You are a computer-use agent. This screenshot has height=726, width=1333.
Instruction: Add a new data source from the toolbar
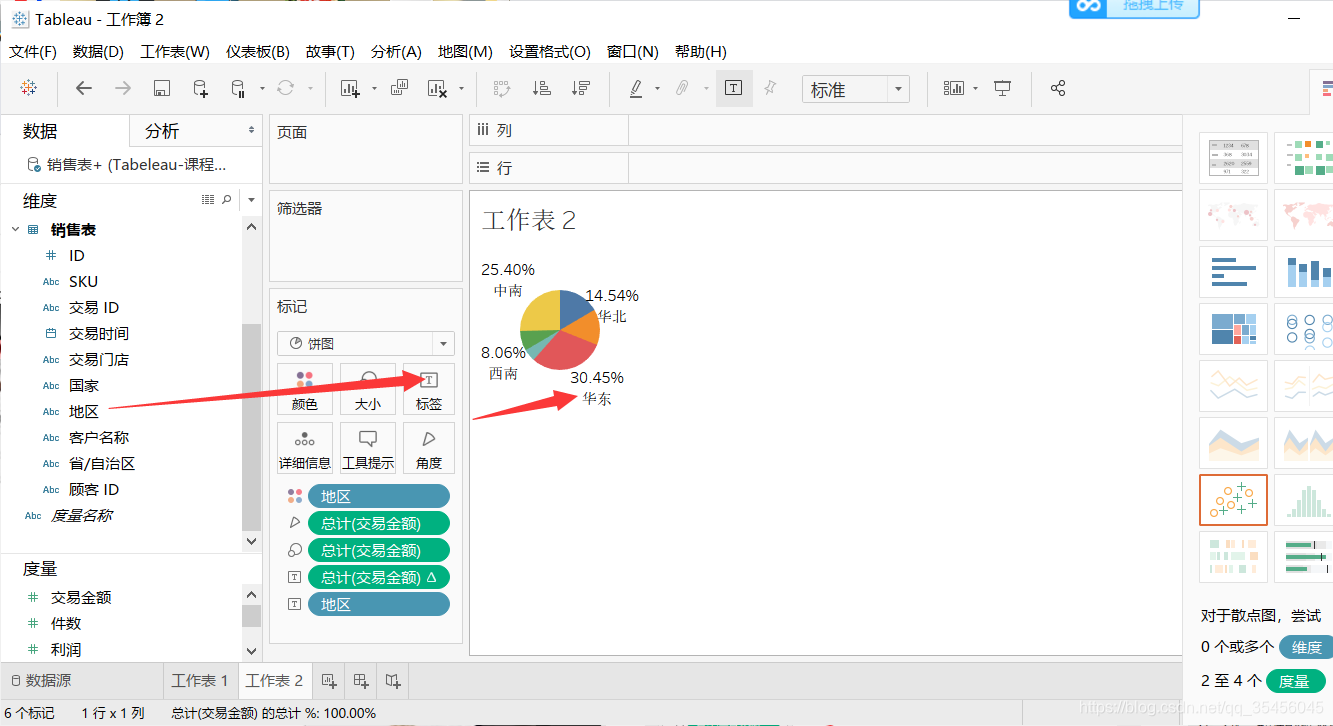pos(200,88)
